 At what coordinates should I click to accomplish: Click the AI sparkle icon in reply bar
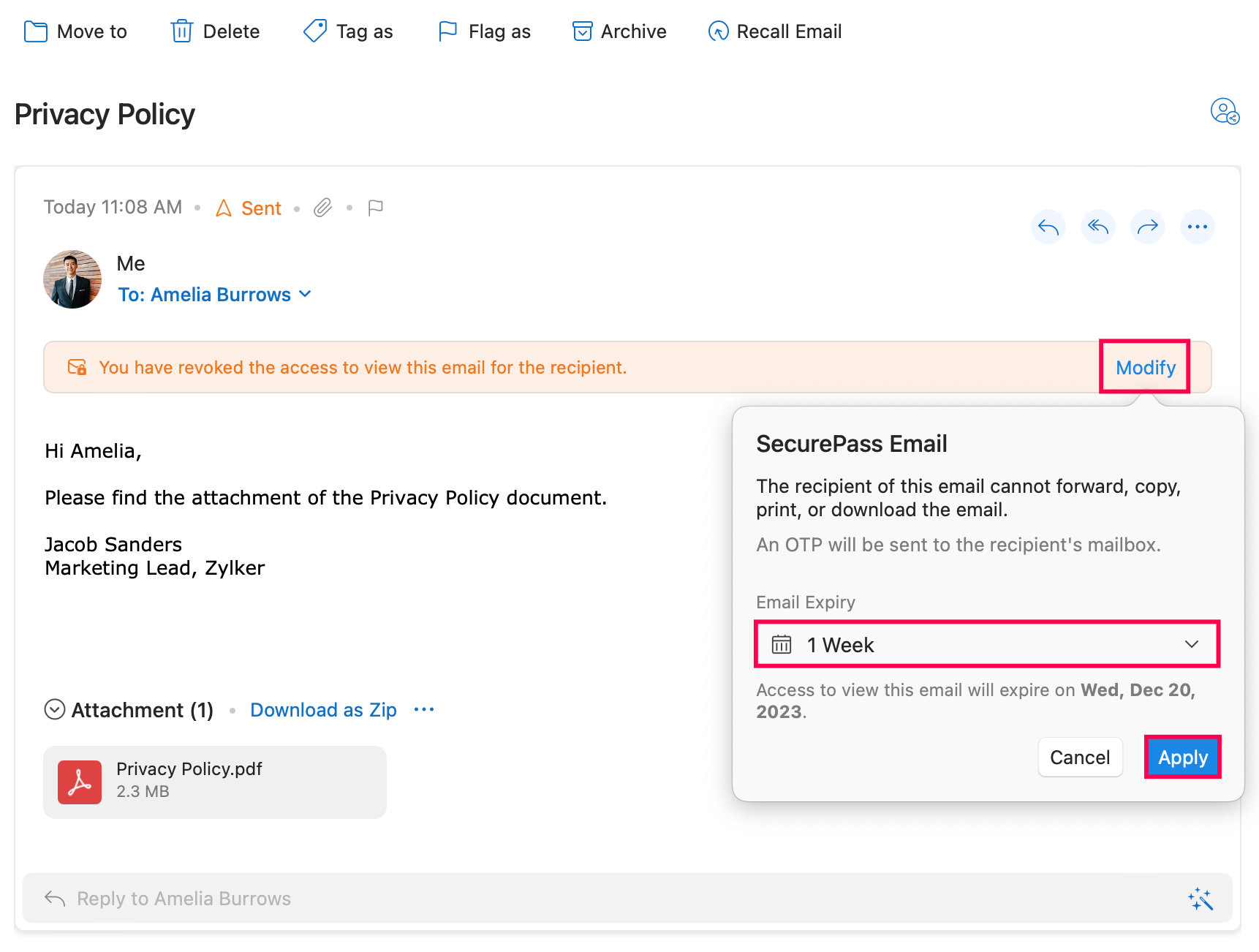1200,899
